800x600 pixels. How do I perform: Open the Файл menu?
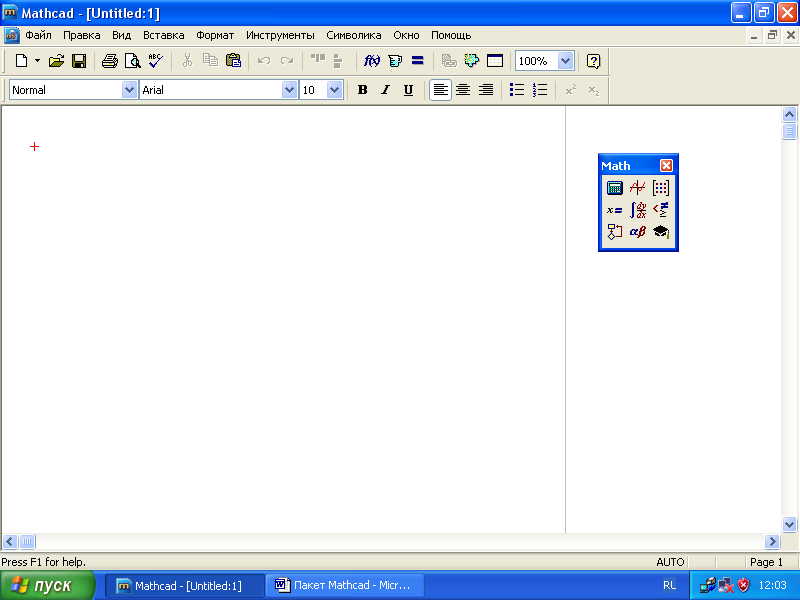coord(38,35)
